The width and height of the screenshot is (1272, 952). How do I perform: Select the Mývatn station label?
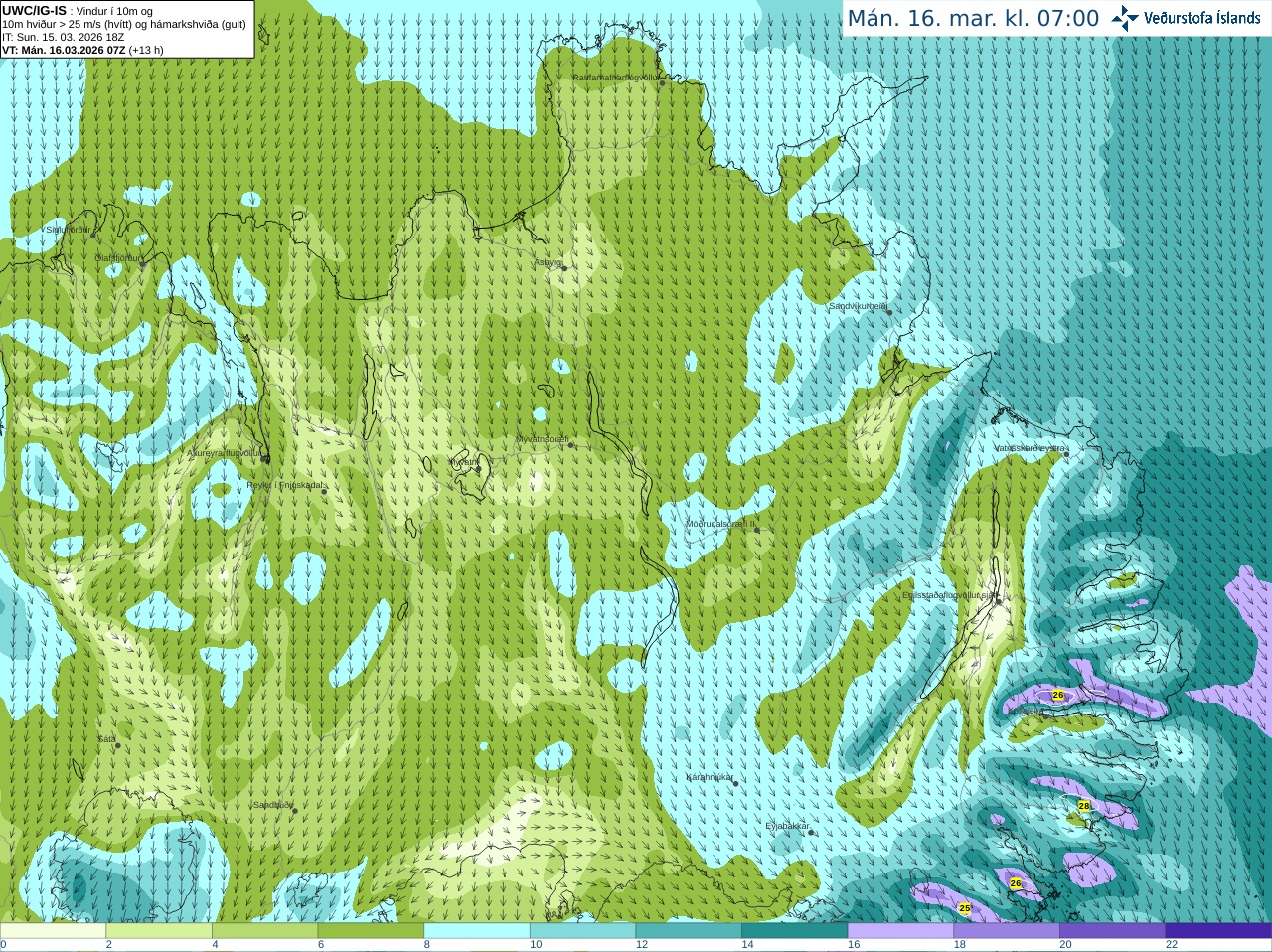coord(462,462)
